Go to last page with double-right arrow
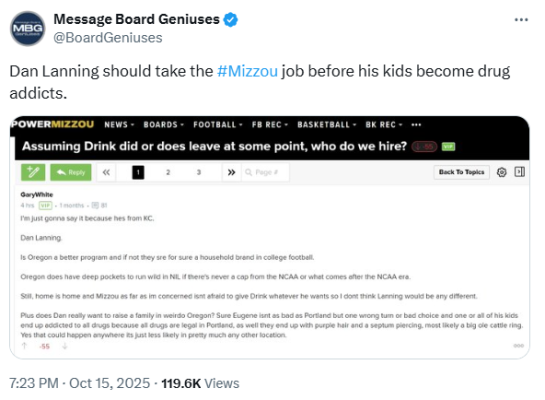The image size is (545, 400). (x=231, y=172)
